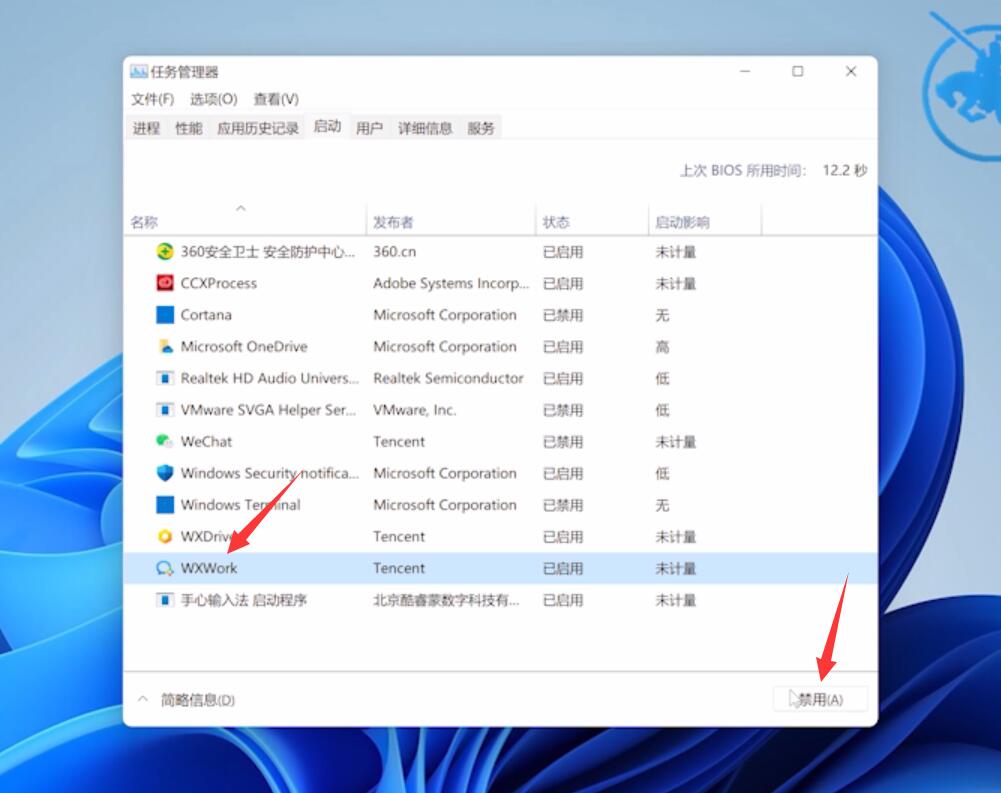
Task: Click the 12.2 秒 BIOS time value
Action: 845,170
